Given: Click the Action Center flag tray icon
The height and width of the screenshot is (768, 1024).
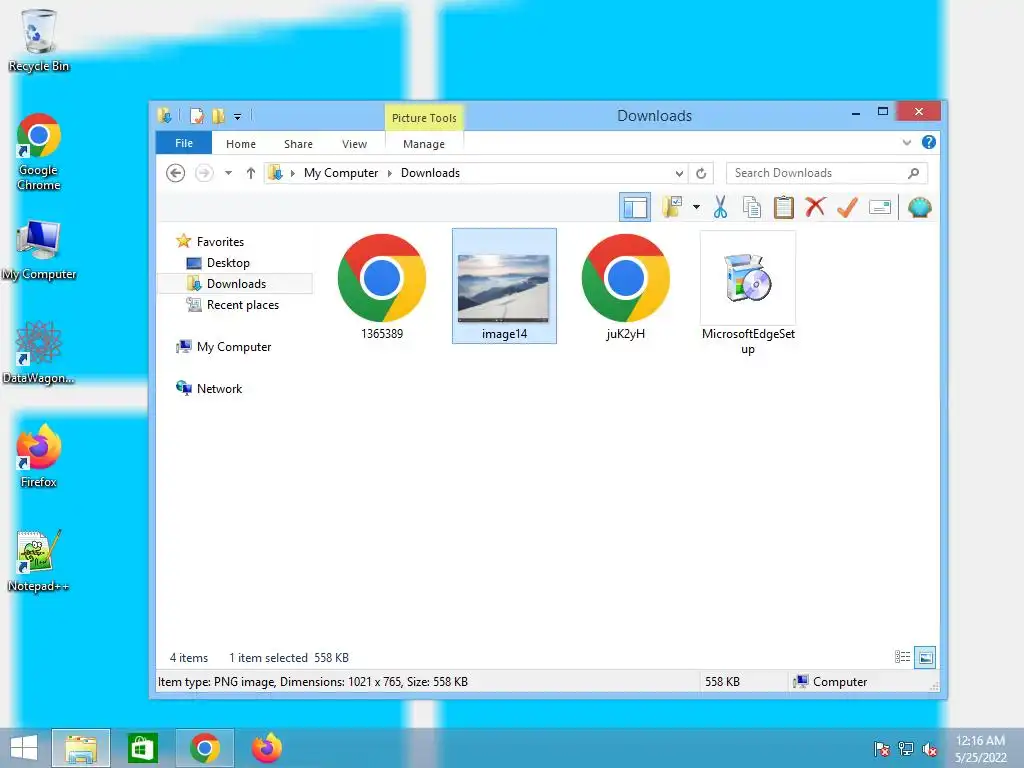Looking at the screenshot, I should point(882,748).
